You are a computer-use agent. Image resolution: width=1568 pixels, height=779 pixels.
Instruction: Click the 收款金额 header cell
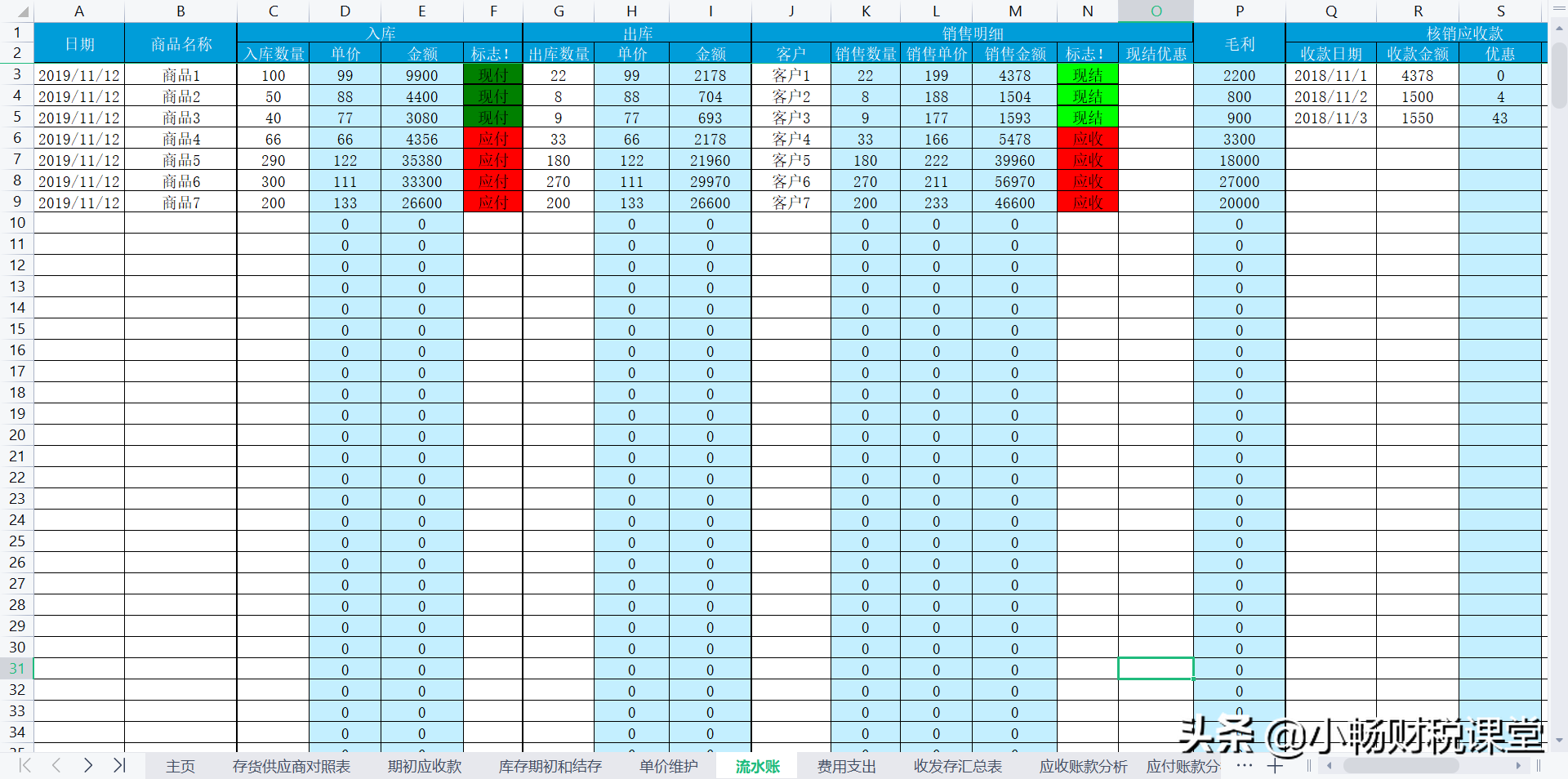[x=1418, y=54]
